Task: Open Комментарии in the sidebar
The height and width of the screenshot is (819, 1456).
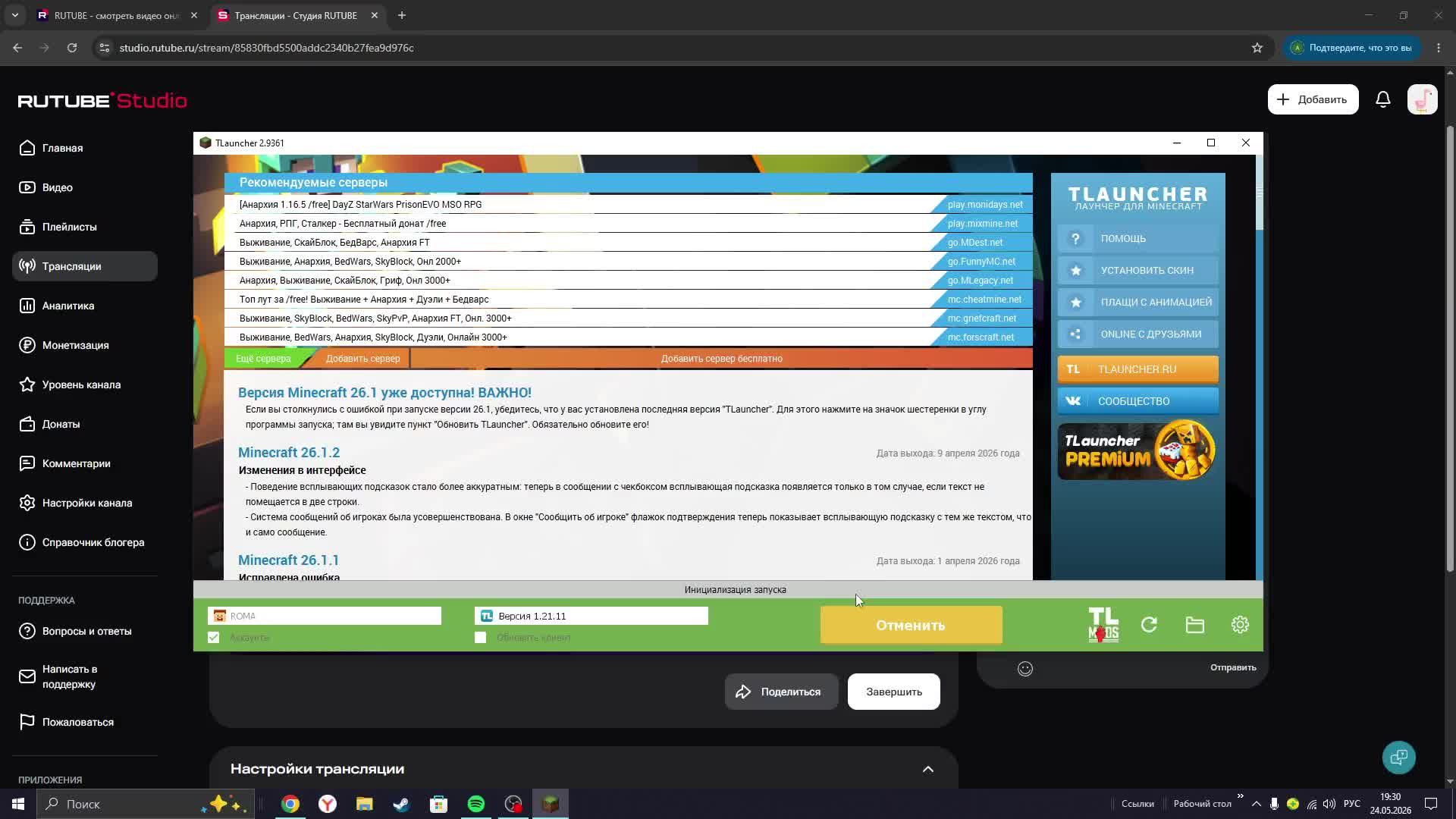Action: (85, 463)
